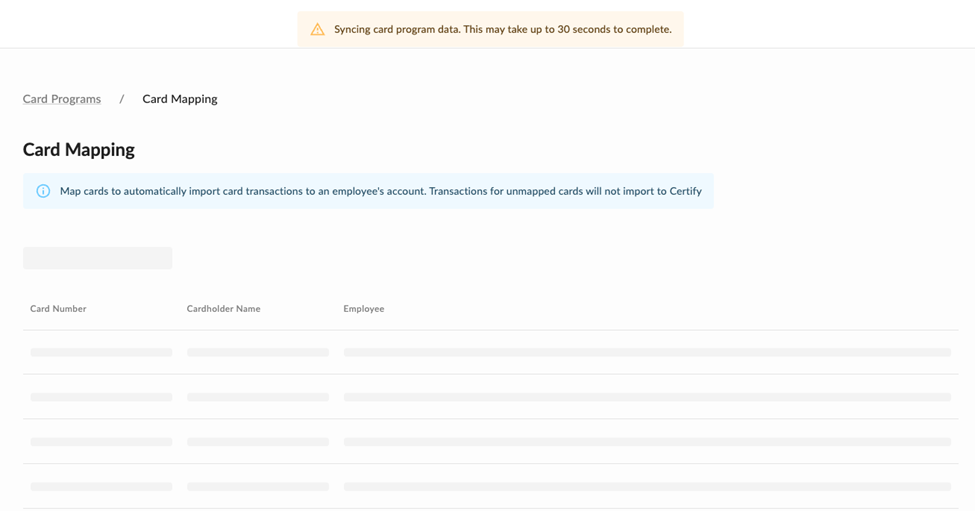Sort by Card Number column header
975x511 pixels.
click(58, 309)
